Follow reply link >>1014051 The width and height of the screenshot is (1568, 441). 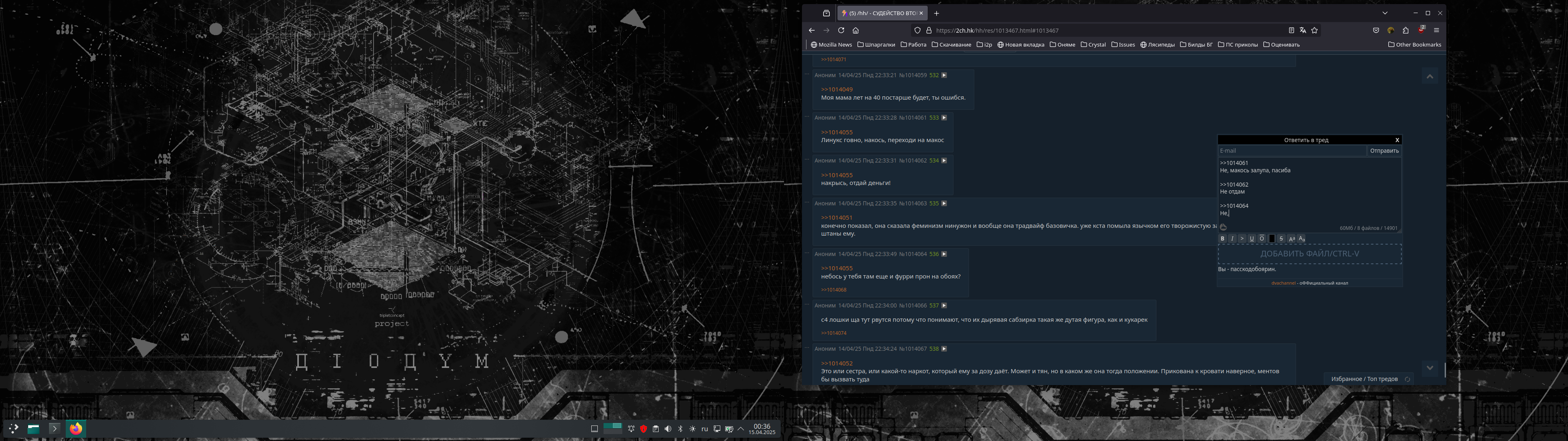pos(836,218)
